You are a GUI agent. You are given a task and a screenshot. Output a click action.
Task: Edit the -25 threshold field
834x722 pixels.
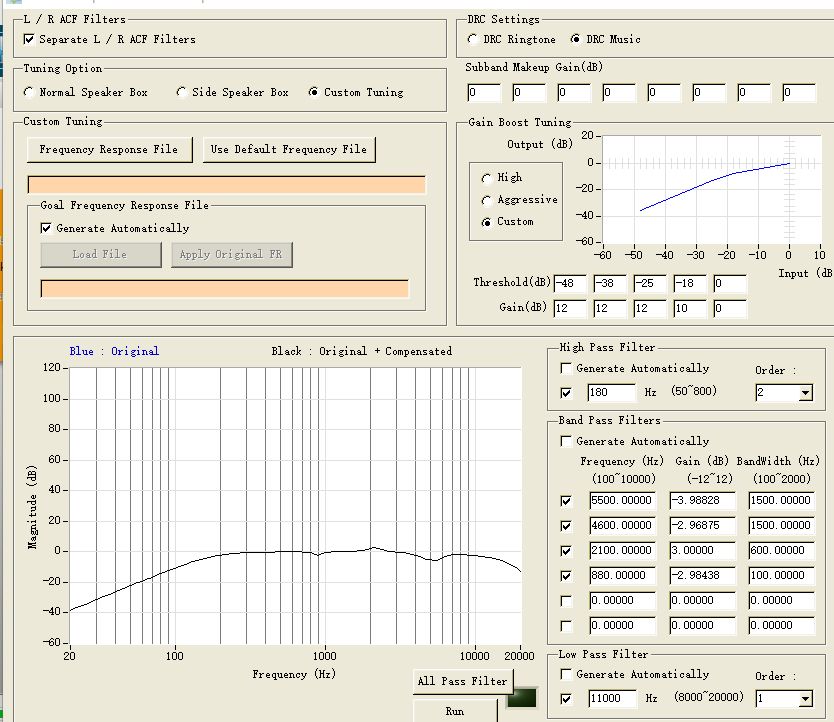pos(649,283)
